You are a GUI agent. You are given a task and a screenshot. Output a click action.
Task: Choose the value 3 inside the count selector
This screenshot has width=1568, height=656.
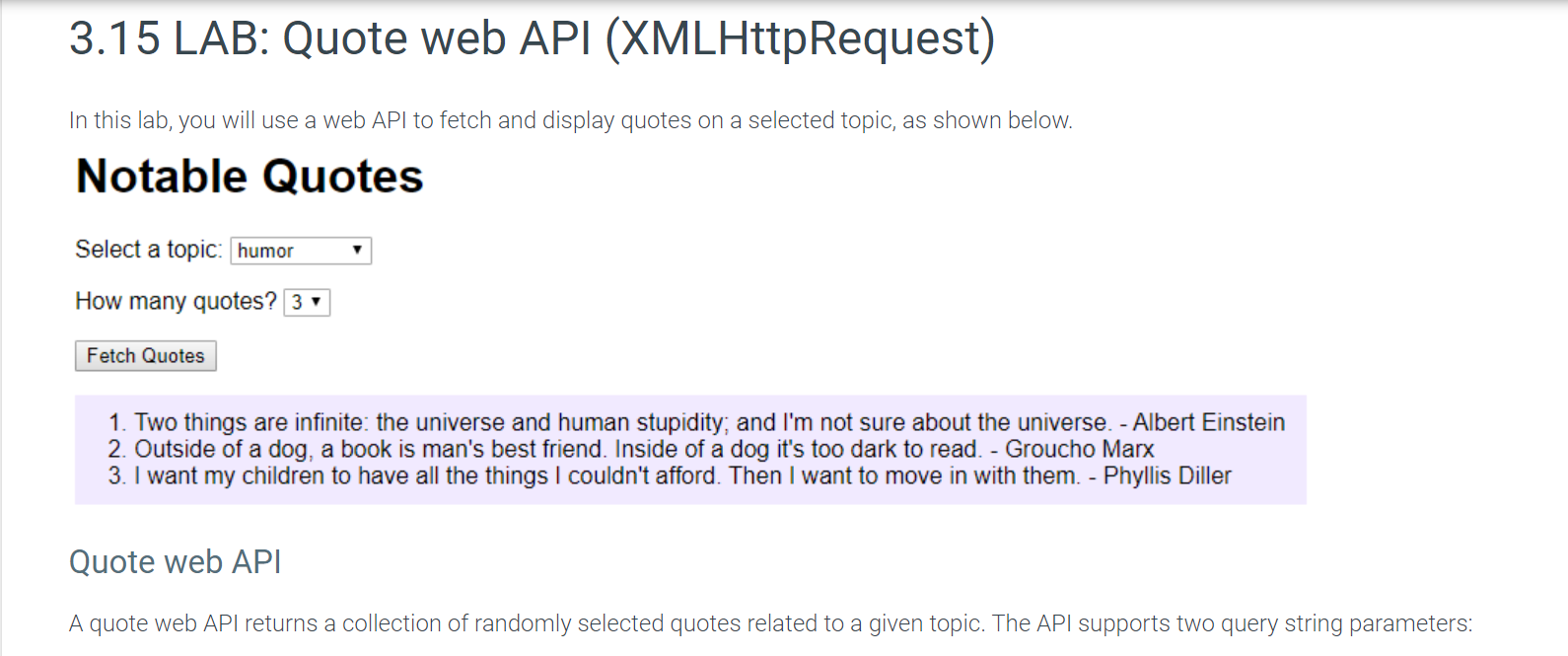tap(296, 302)
